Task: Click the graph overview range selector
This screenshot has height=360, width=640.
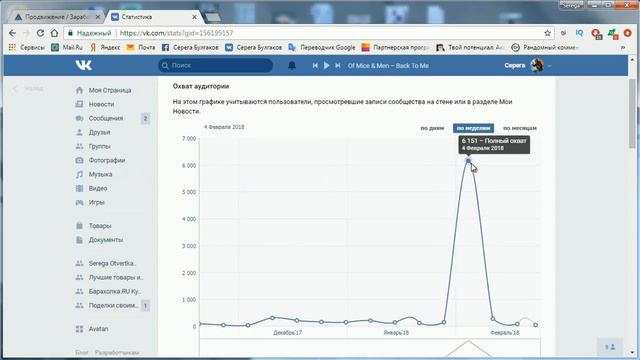Action: click(x=370, y=347)
